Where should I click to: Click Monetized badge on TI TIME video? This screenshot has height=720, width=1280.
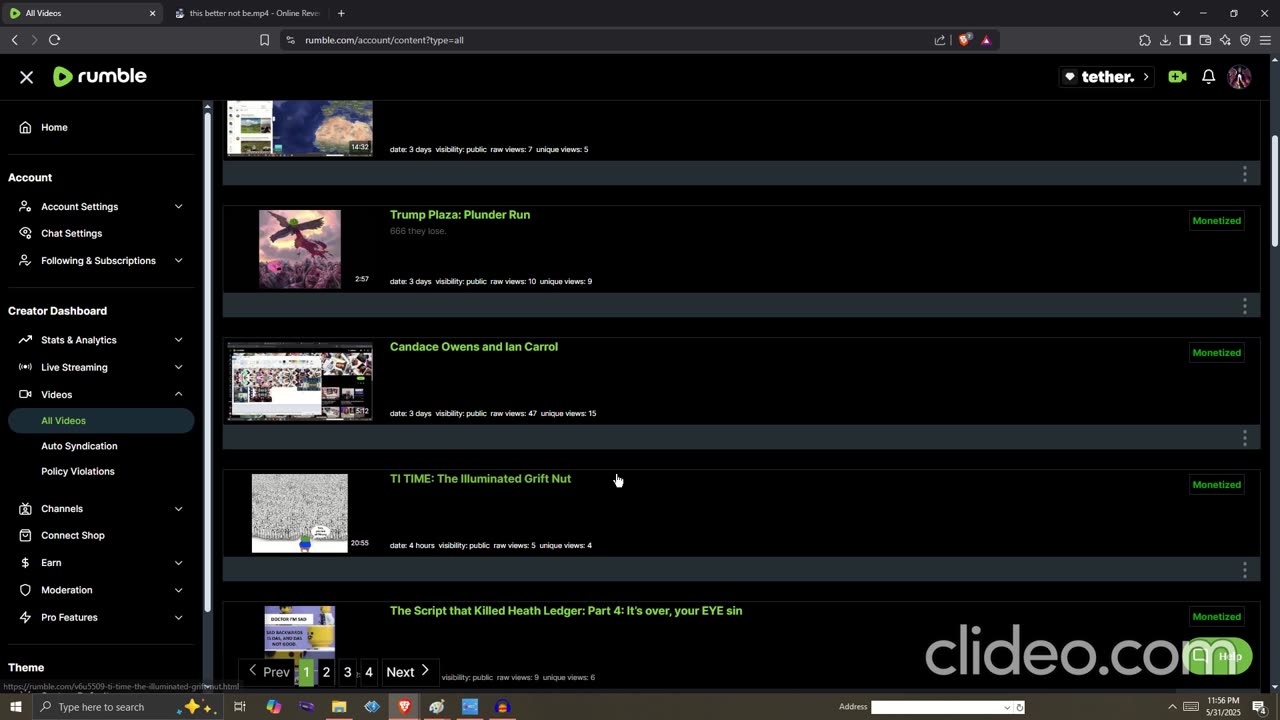1216,485
